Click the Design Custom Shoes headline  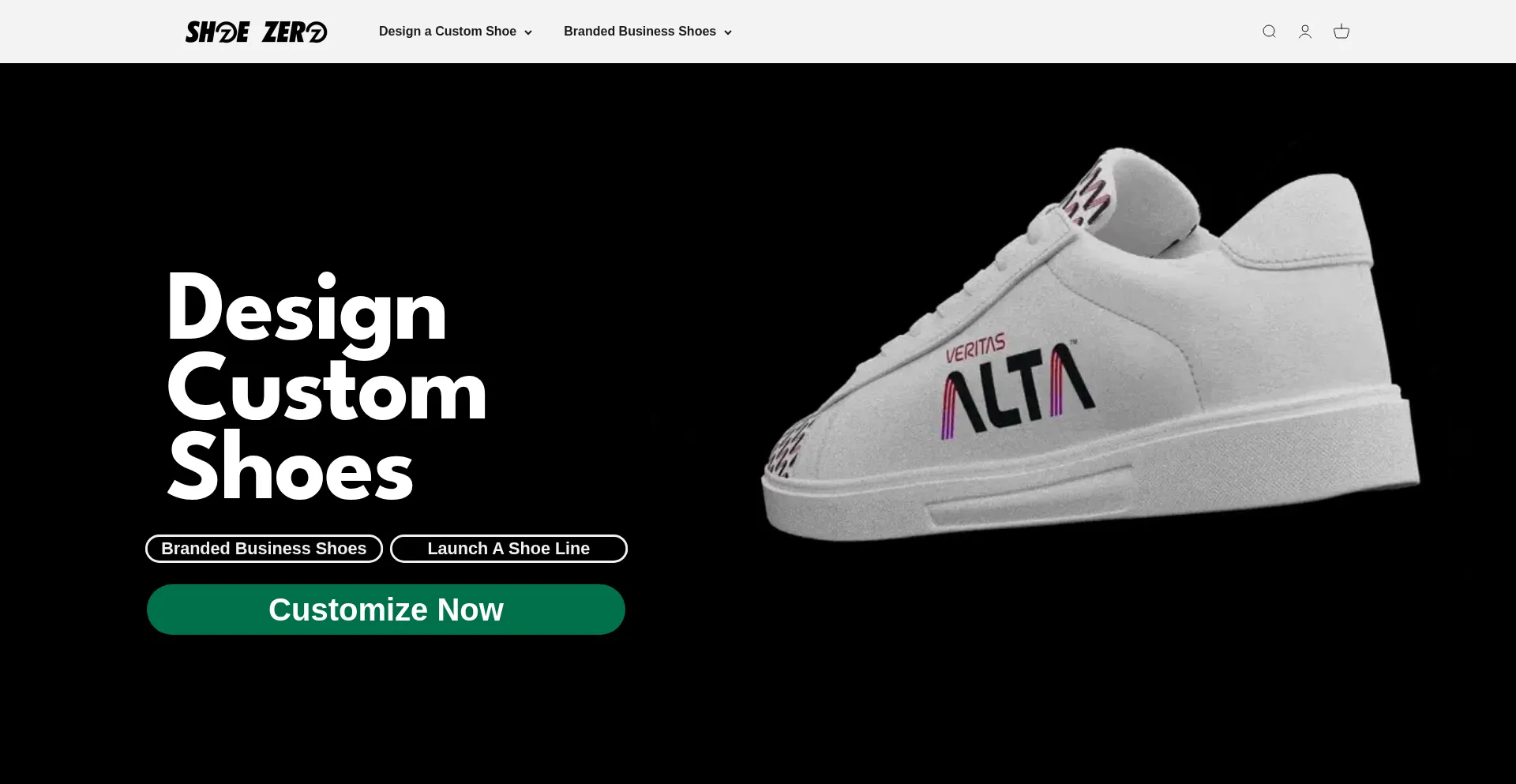point(327,387)
